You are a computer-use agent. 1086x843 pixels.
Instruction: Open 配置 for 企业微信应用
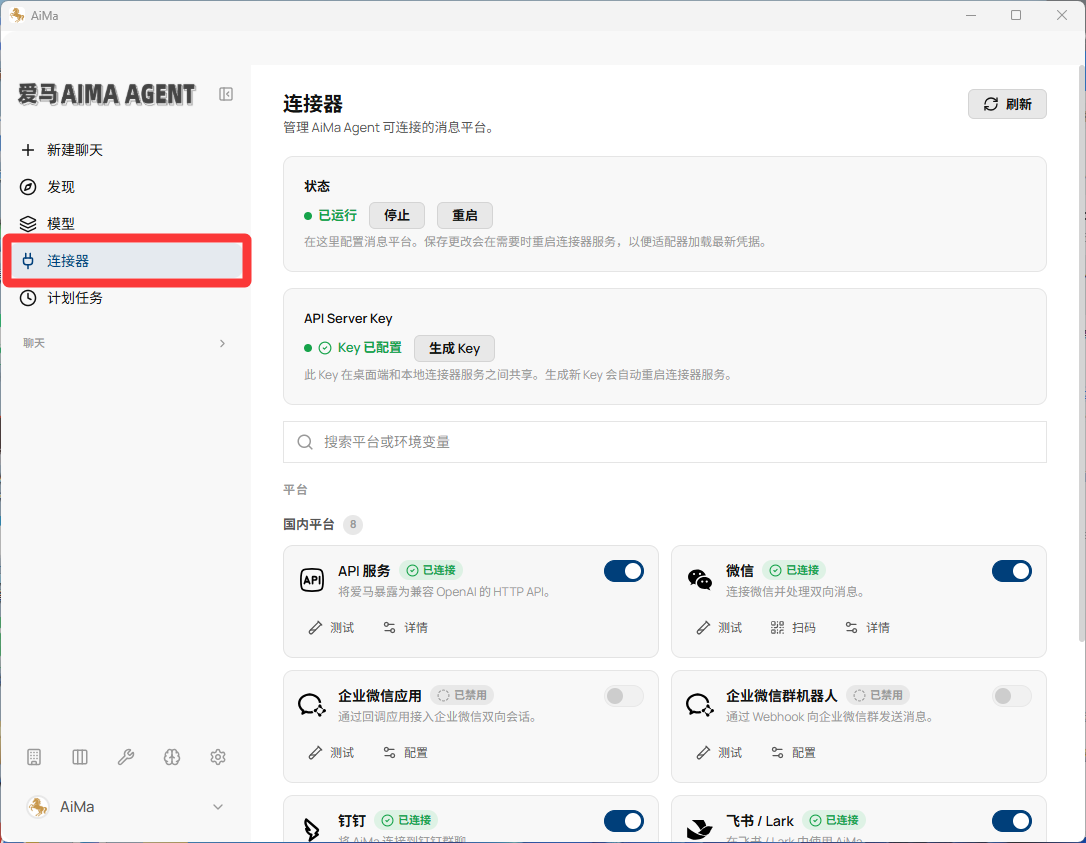pos(406,752)
